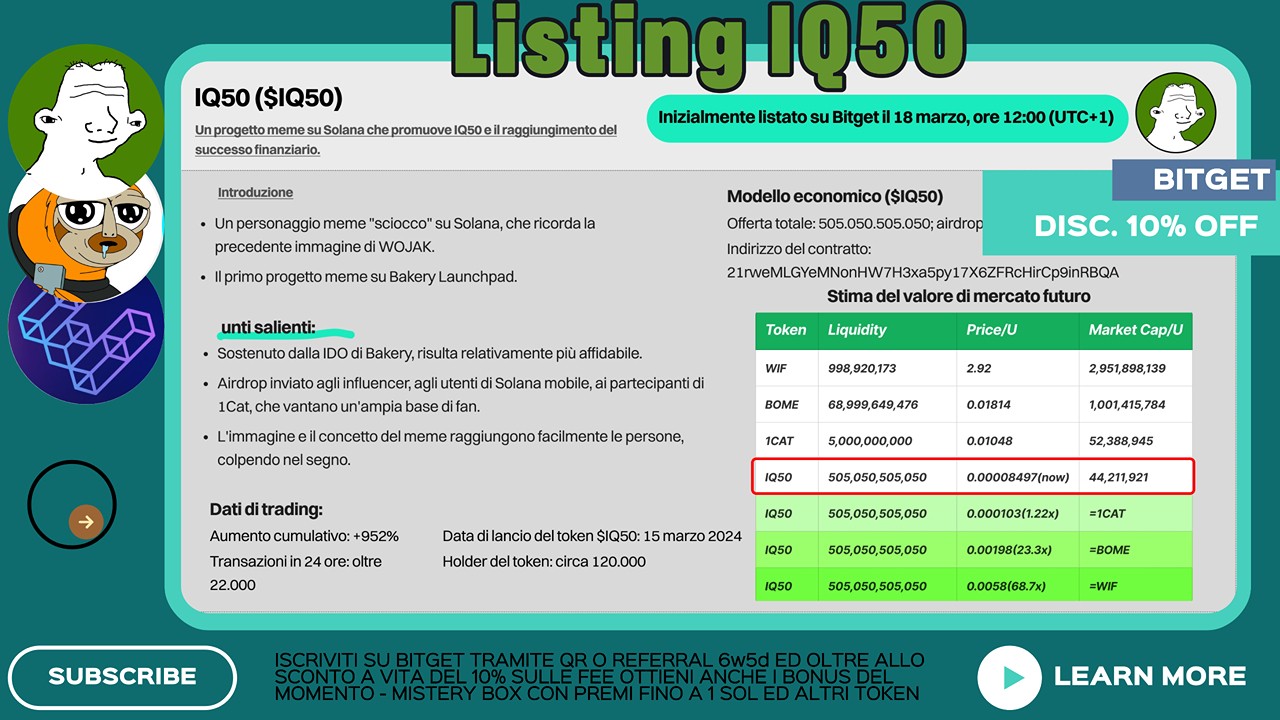Click the Stima del valore di mercato futuro title
Viewport: 1280px width, 720px height.
click(958, 296)
